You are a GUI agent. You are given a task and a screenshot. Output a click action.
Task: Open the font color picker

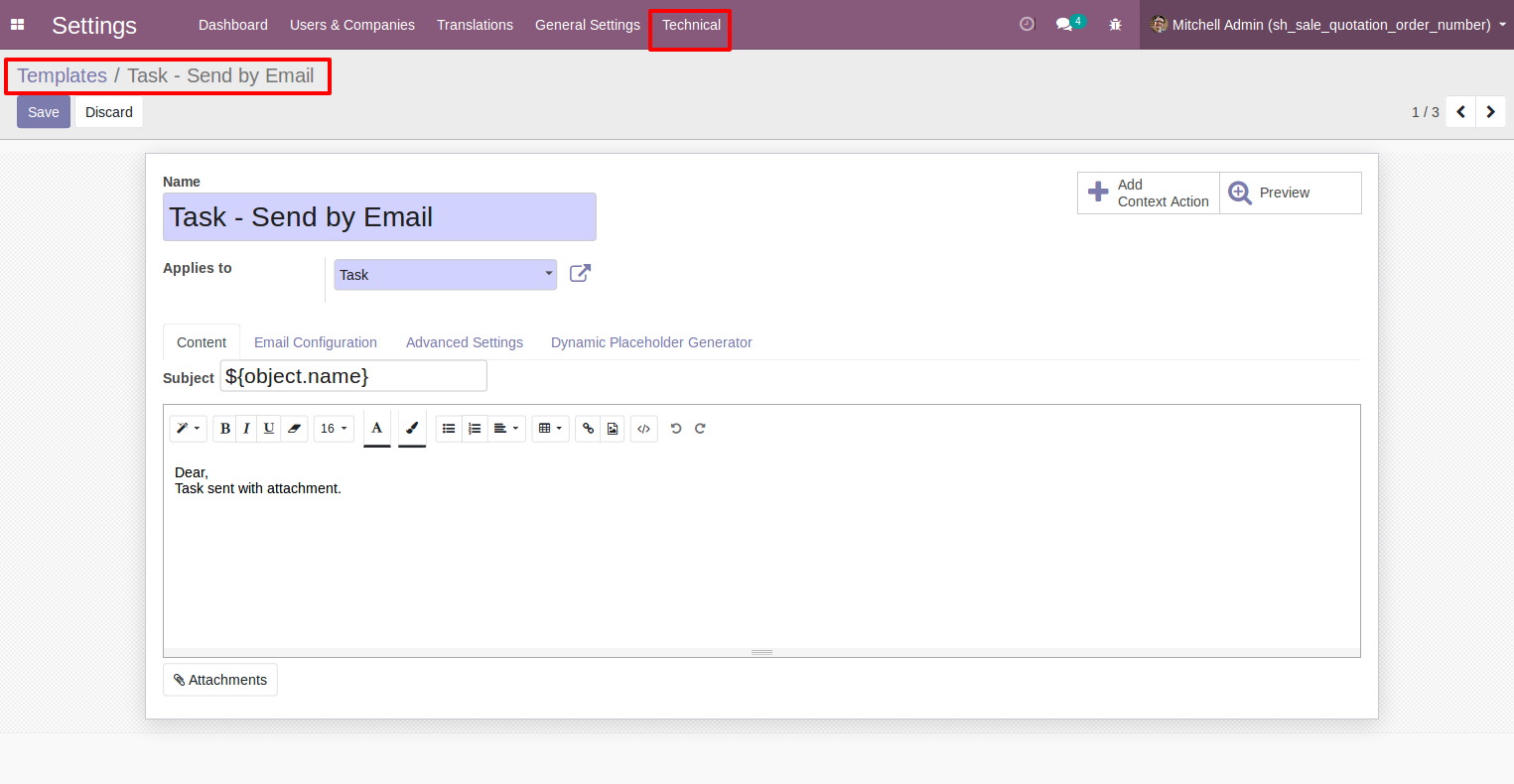click(377, 429)
